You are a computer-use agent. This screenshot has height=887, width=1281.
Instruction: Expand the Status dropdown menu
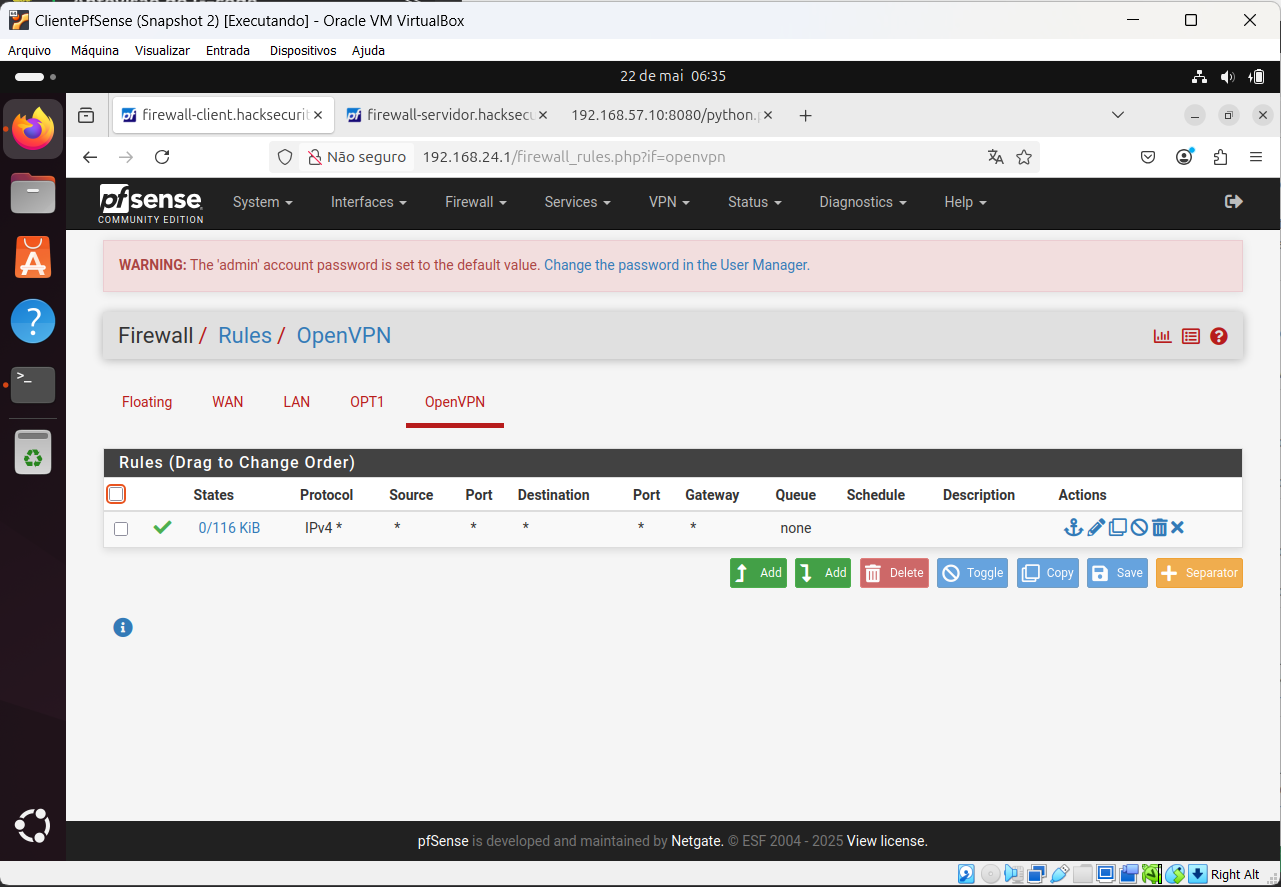pos(754,202)
